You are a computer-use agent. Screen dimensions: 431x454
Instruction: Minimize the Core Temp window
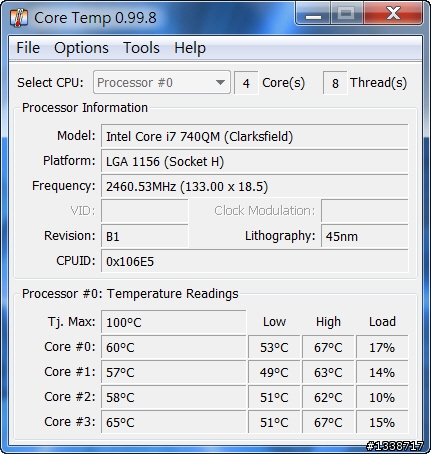coord(313,13)
